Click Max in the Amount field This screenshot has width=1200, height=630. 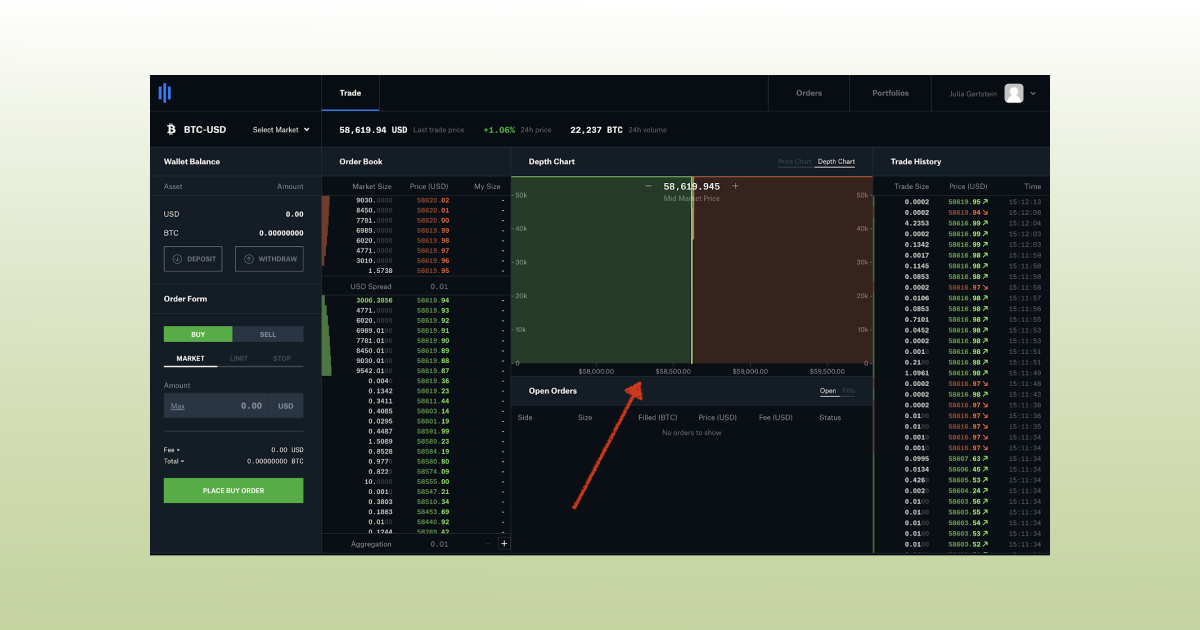click(180, 406)
